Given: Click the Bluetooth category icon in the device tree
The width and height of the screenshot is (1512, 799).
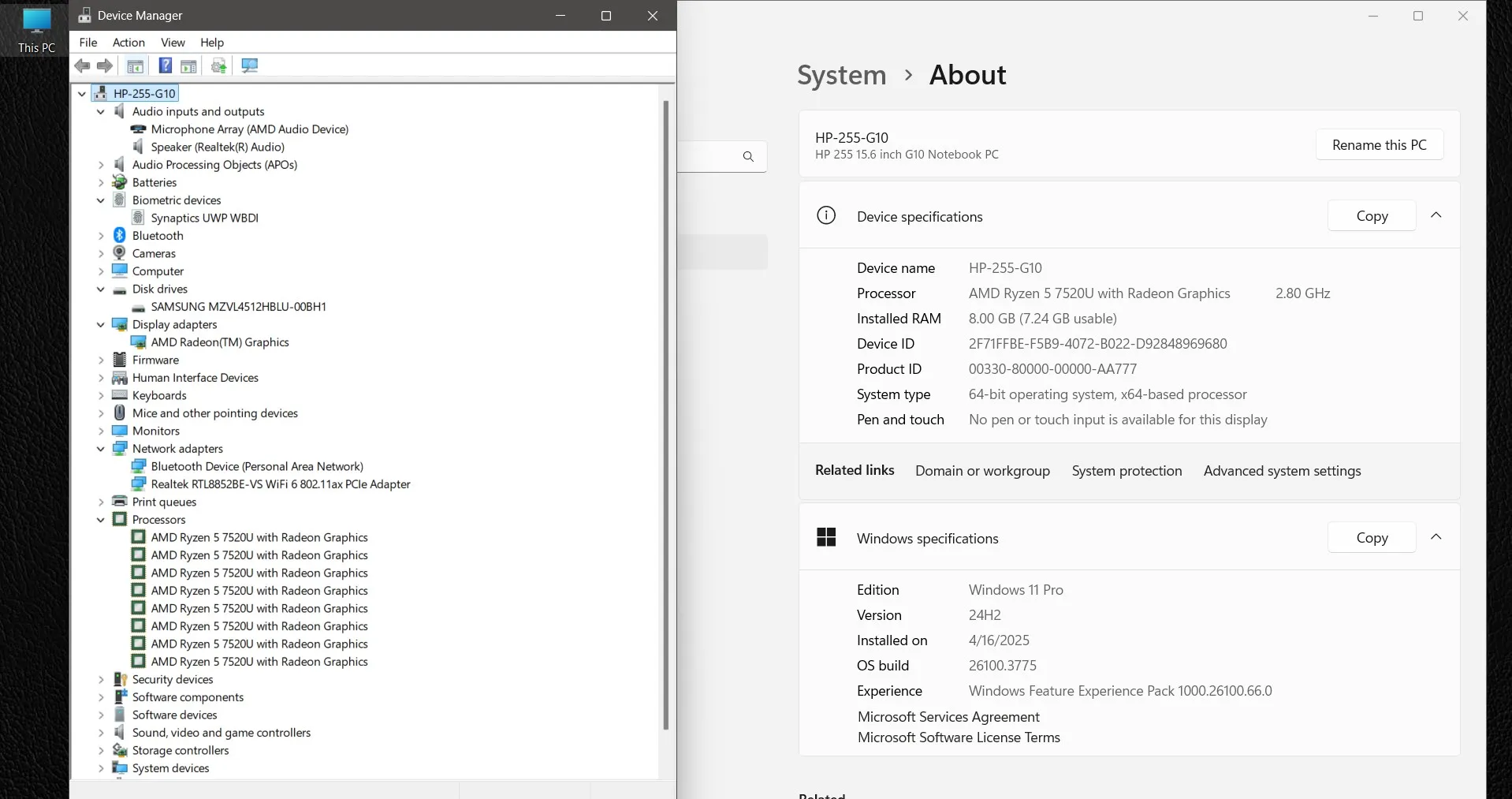Looking at the screenshot, I should coord(120,235).
